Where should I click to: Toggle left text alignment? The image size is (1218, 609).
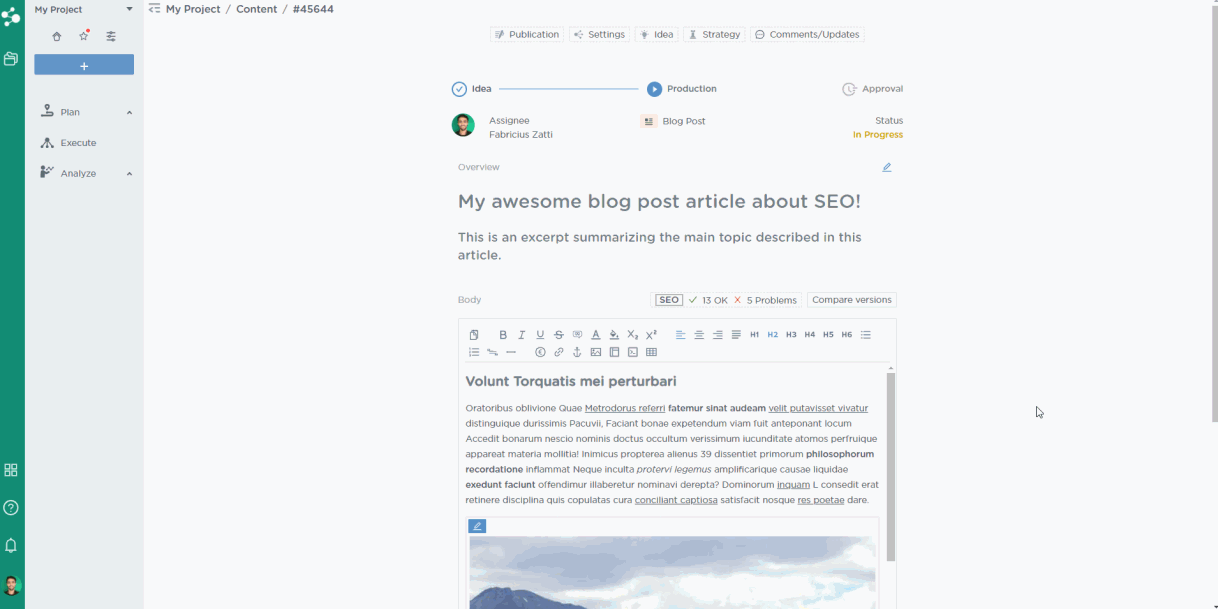pyautogui.click(x=680, y=335)
